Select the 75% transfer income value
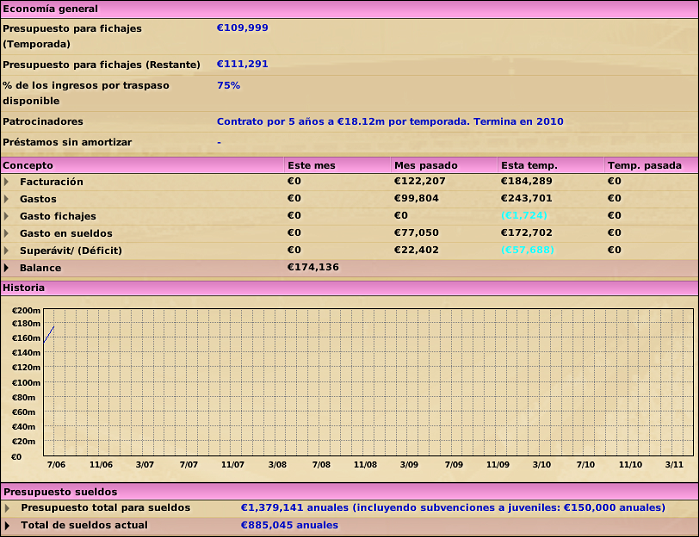The height and width of the screenshot is (537, 699). click(228, 86)
